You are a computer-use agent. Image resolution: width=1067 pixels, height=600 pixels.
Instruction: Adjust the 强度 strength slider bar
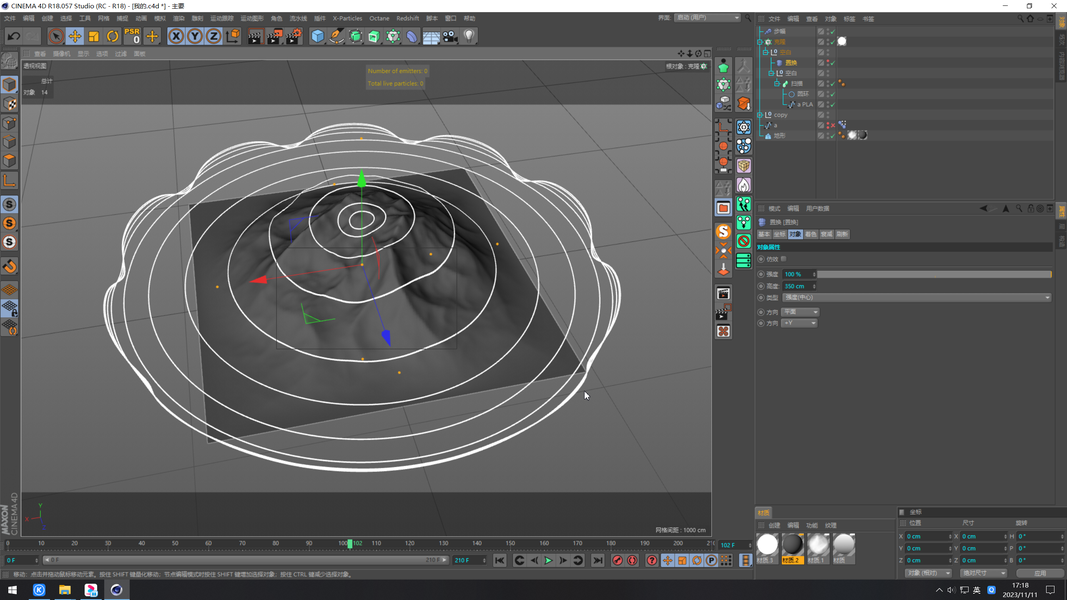pyautogui.click(x=934, y=274)
